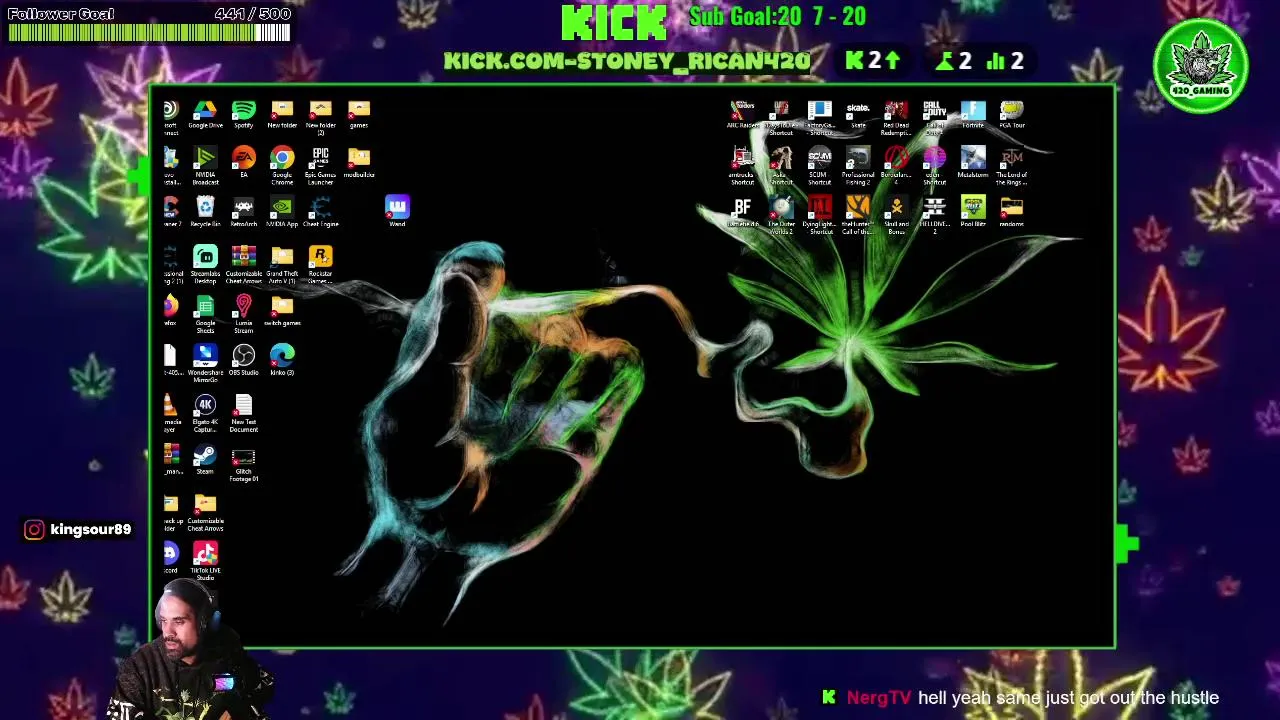1280x720 pixels.
Task: Open the folder labeled New folder
Action: [282, 114]
